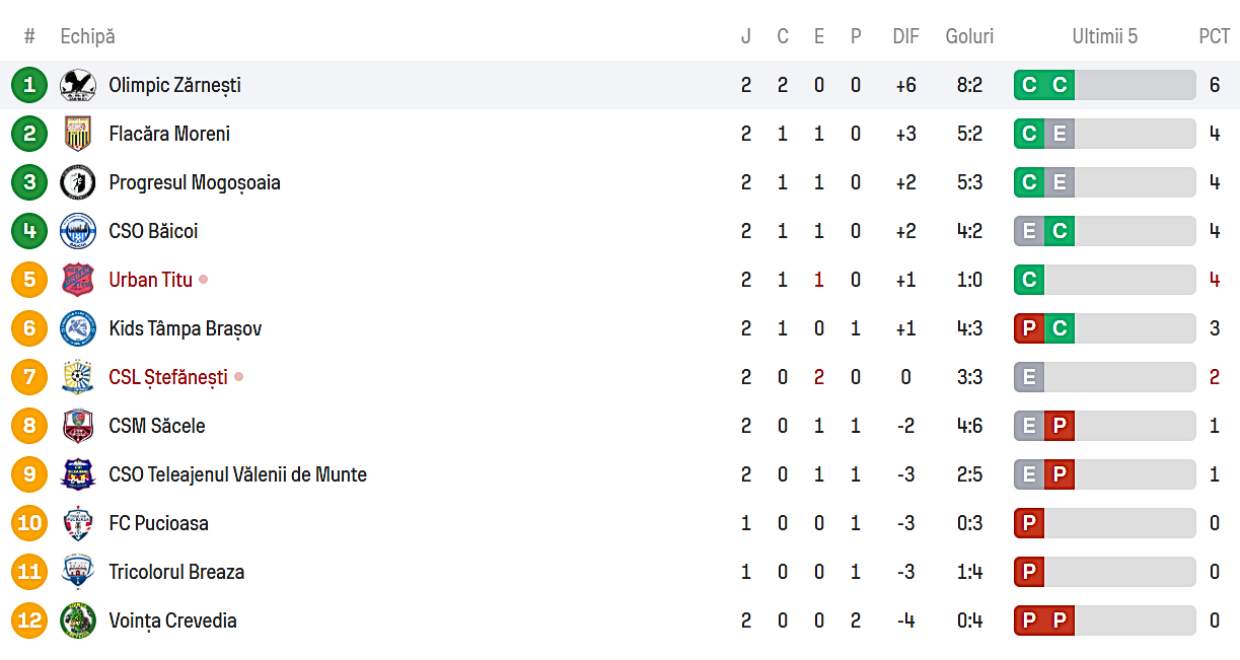Click the CSM Săcele shield crest
Viewport: 1240px width, 660px height.
point(77,426)
